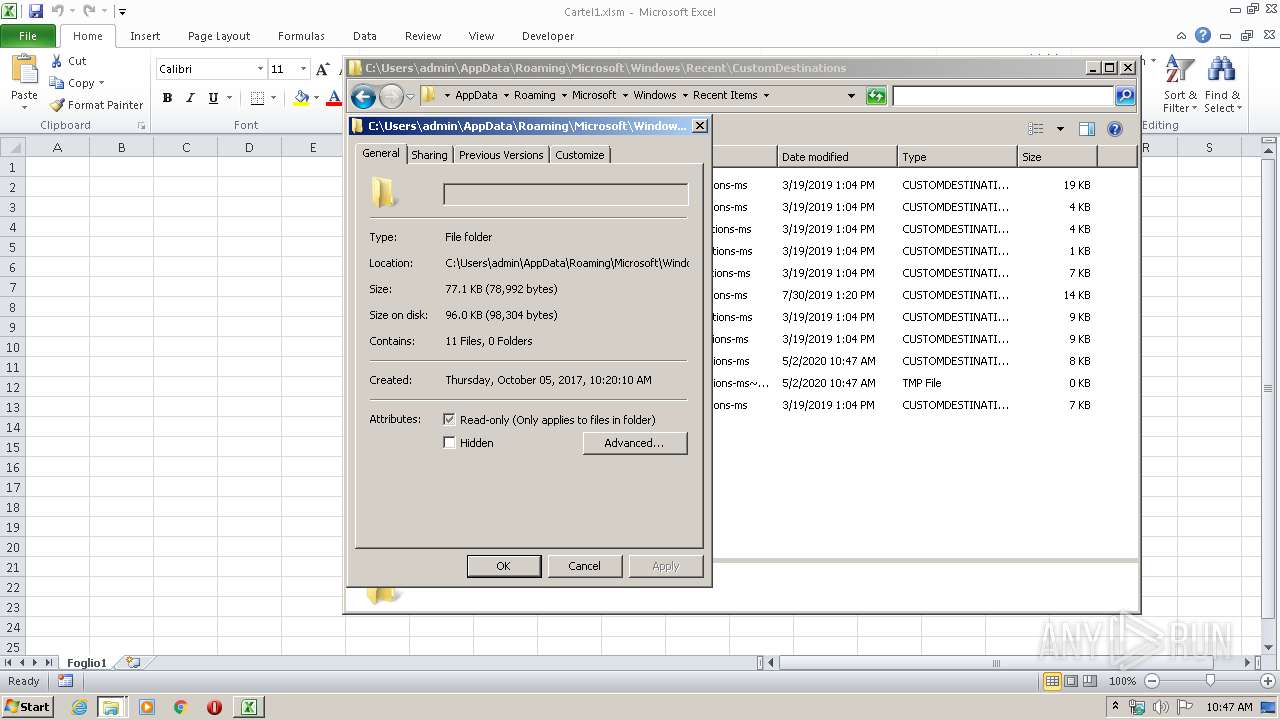Screen dimensions: 1280x720
Task: Open the Sharing tab in Properties dialog
Action: [429, 155]
